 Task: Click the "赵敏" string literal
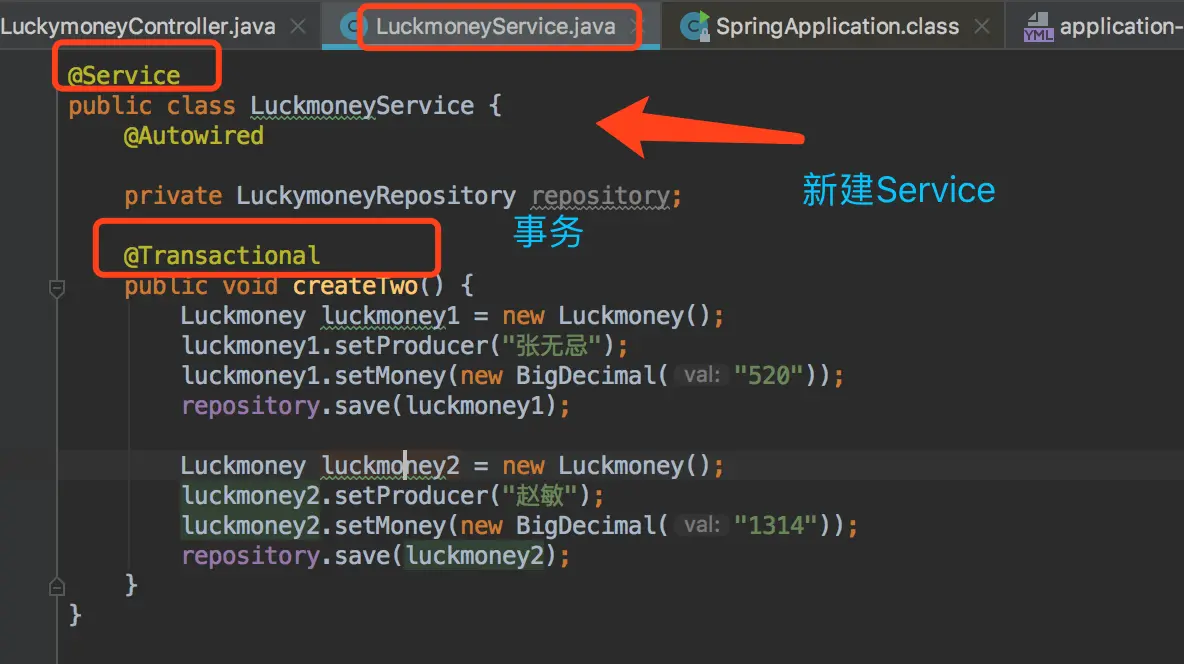[539, 496]
